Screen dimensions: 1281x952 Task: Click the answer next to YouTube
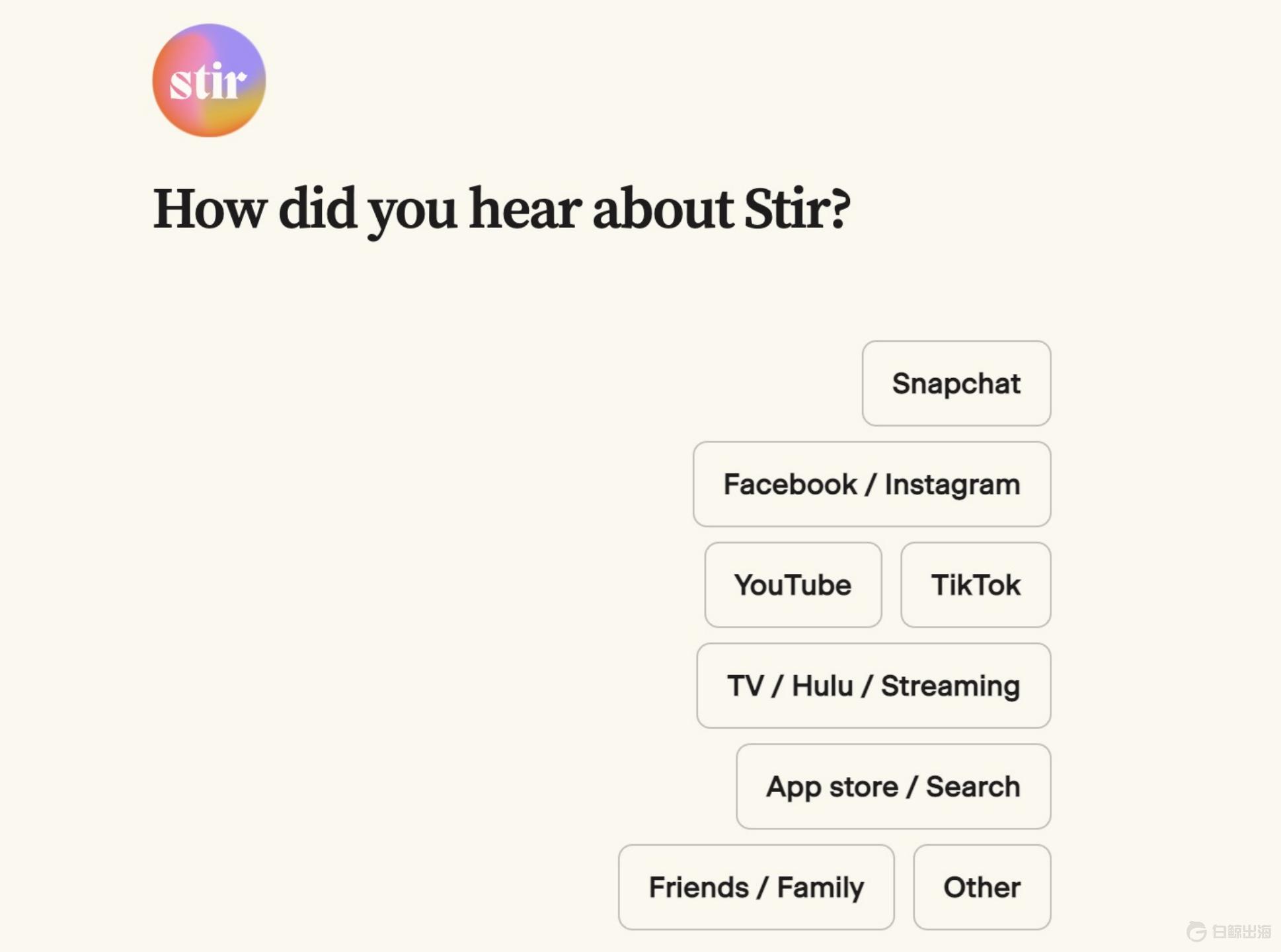(x=976, y=585)
